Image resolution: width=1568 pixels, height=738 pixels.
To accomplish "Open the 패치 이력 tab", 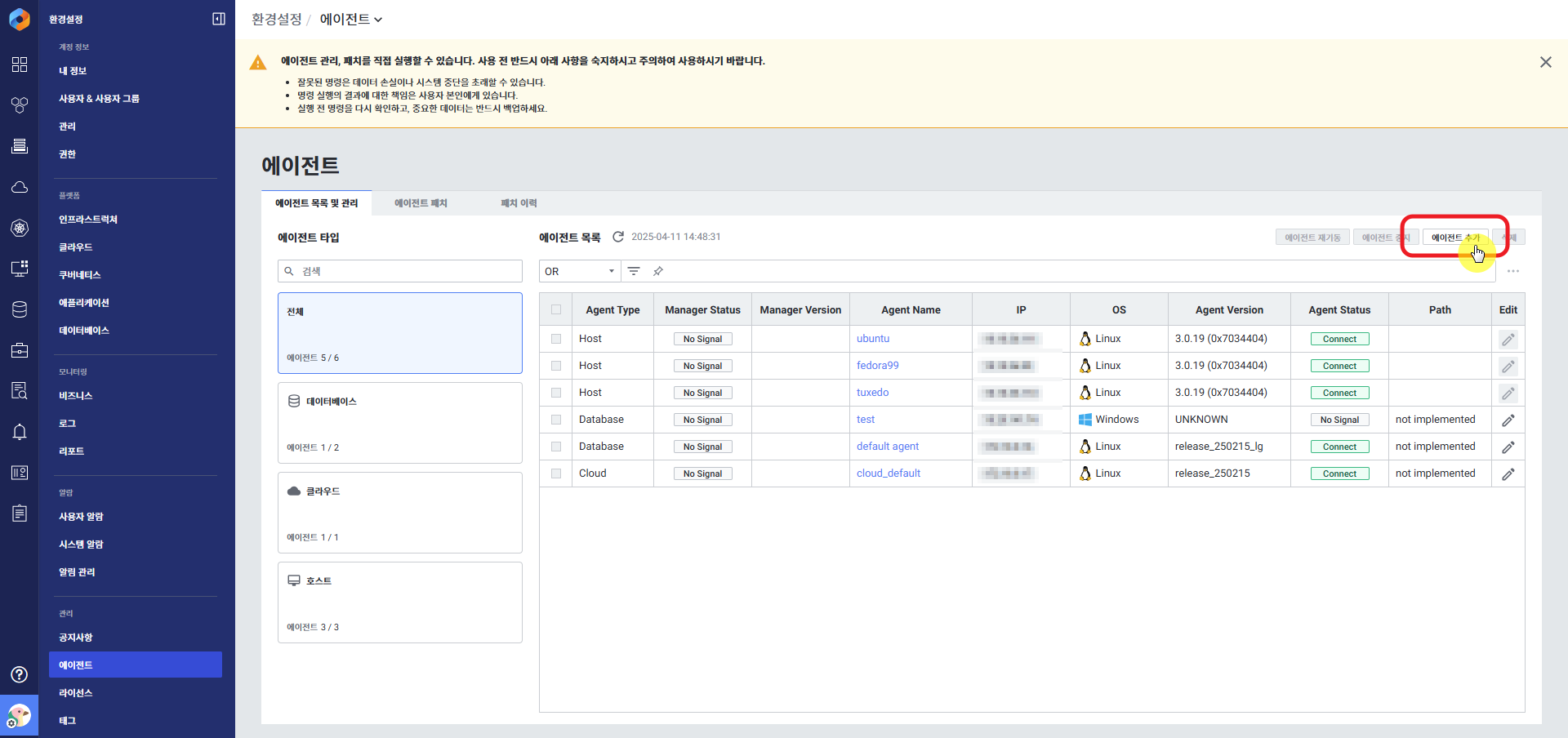I will click(x=519, y=203).
